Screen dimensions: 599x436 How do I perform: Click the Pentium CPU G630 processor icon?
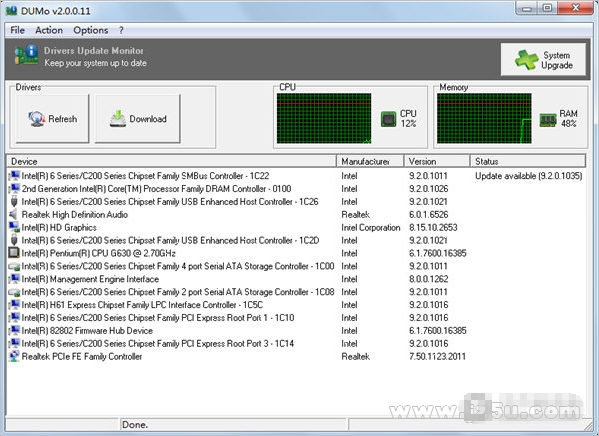pos(14,253)
